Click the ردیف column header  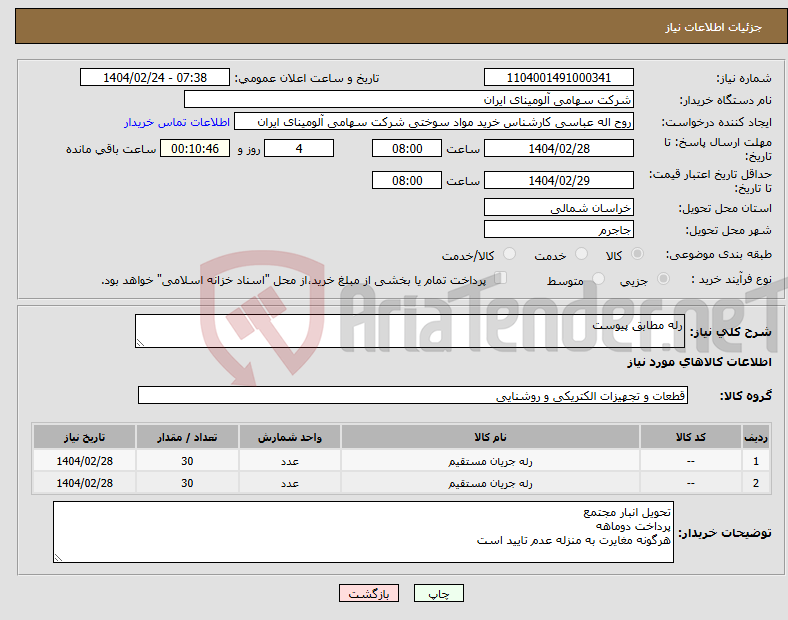(x=756, y=437)
